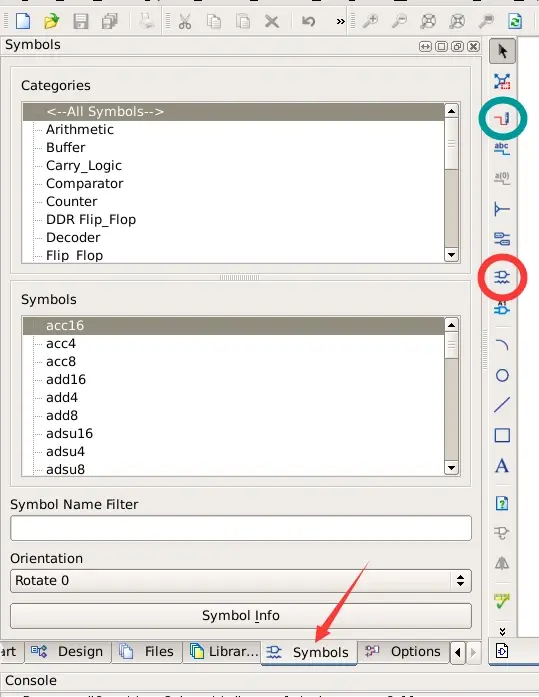Viewport: 539px width, 697px height.
Task: Pick the Add Bus Tap tool
Action: (x=502, y=208)
